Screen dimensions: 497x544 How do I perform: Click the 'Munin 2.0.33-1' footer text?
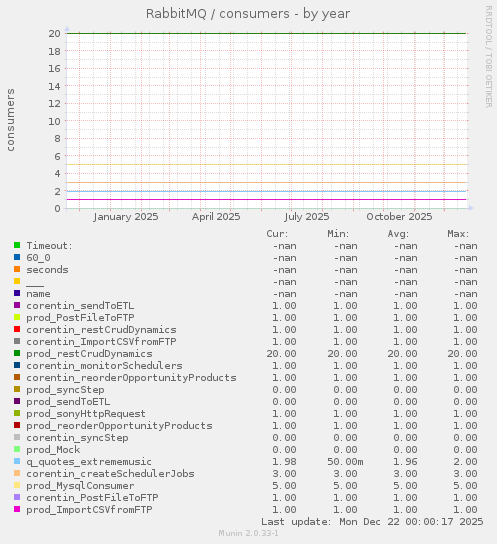tap(248, 533)
